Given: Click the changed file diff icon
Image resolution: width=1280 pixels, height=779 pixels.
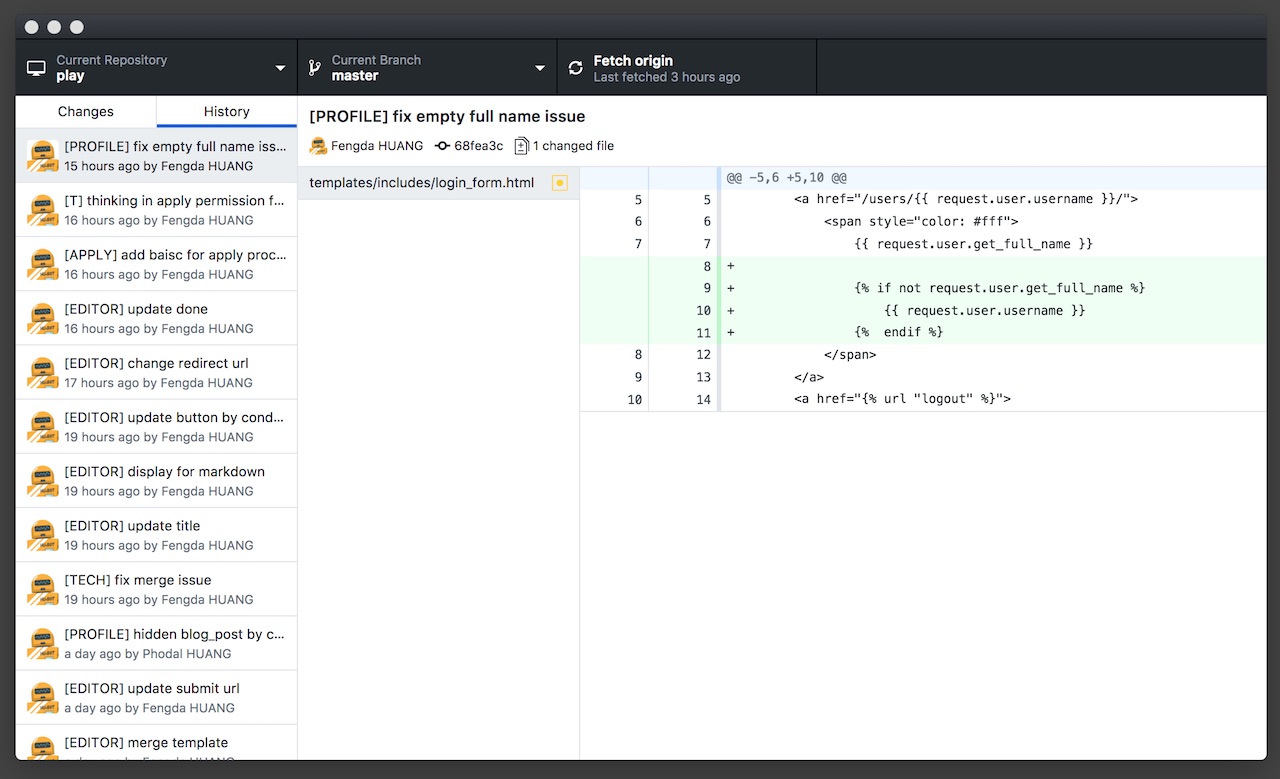Looking at the screenshot, I should (x=521, y=146).
